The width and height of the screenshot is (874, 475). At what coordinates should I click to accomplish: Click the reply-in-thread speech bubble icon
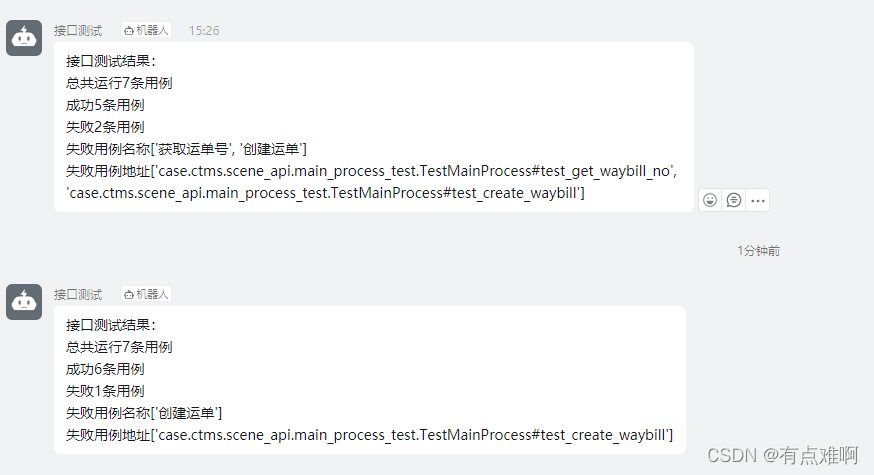pyautogui.click(x=734, y=200)
